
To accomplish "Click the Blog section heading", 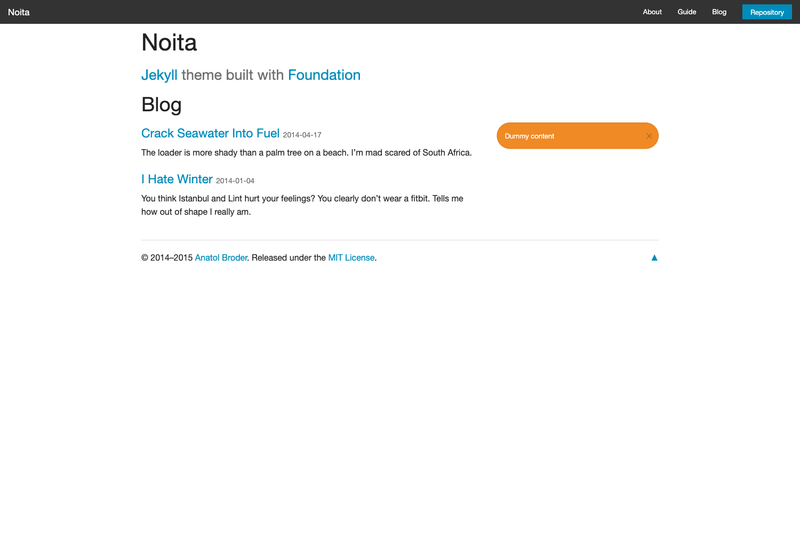I will point(161,105).
